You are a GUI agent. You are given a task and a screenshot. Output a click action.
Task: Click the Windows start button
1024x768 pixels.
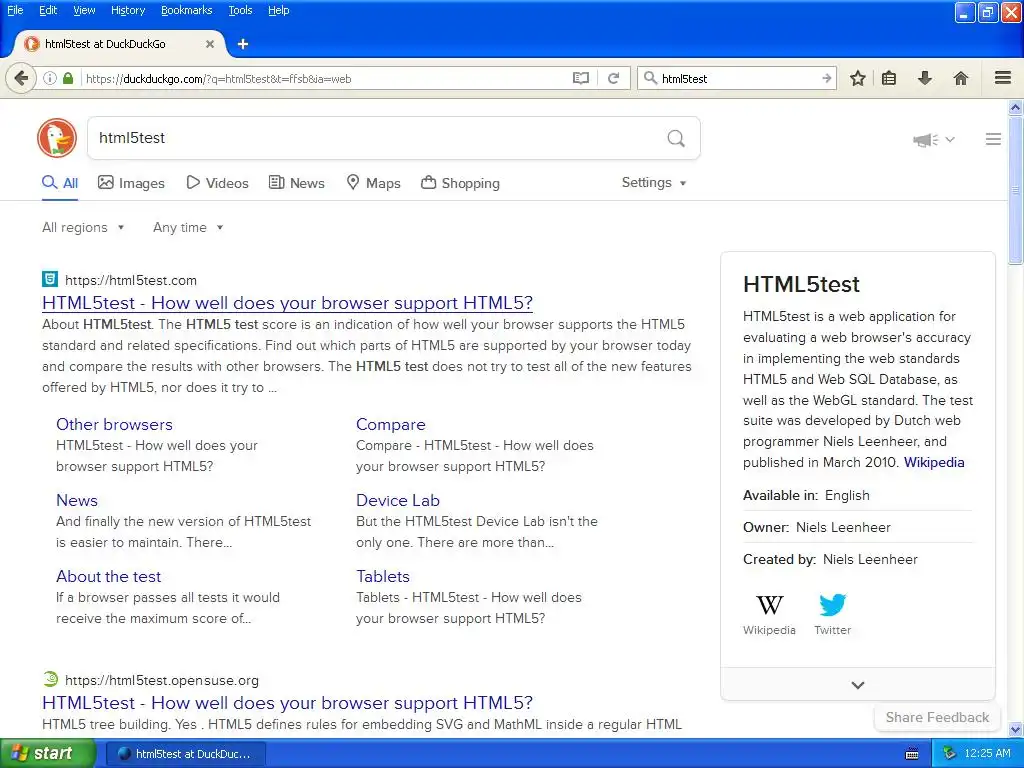tap(47, 754)
